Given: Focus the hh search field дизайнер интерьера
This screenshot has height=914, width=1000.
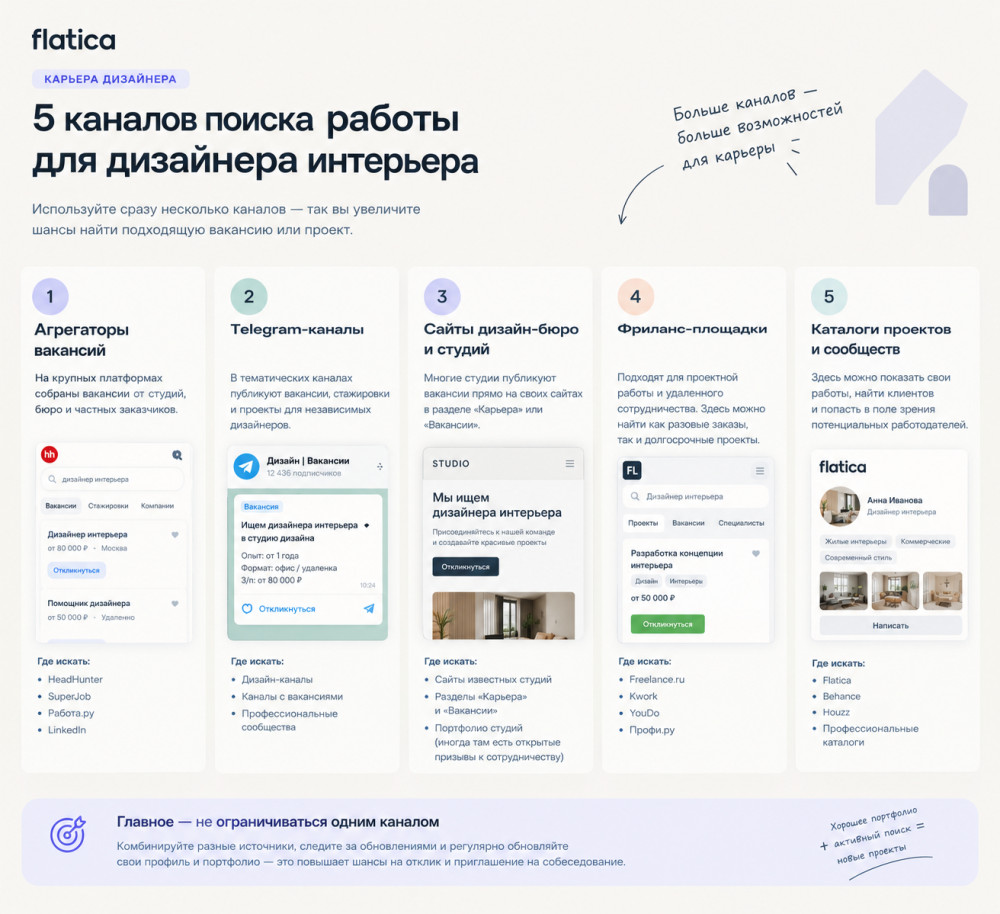Looking at the screenshot, I should (112, 479).
